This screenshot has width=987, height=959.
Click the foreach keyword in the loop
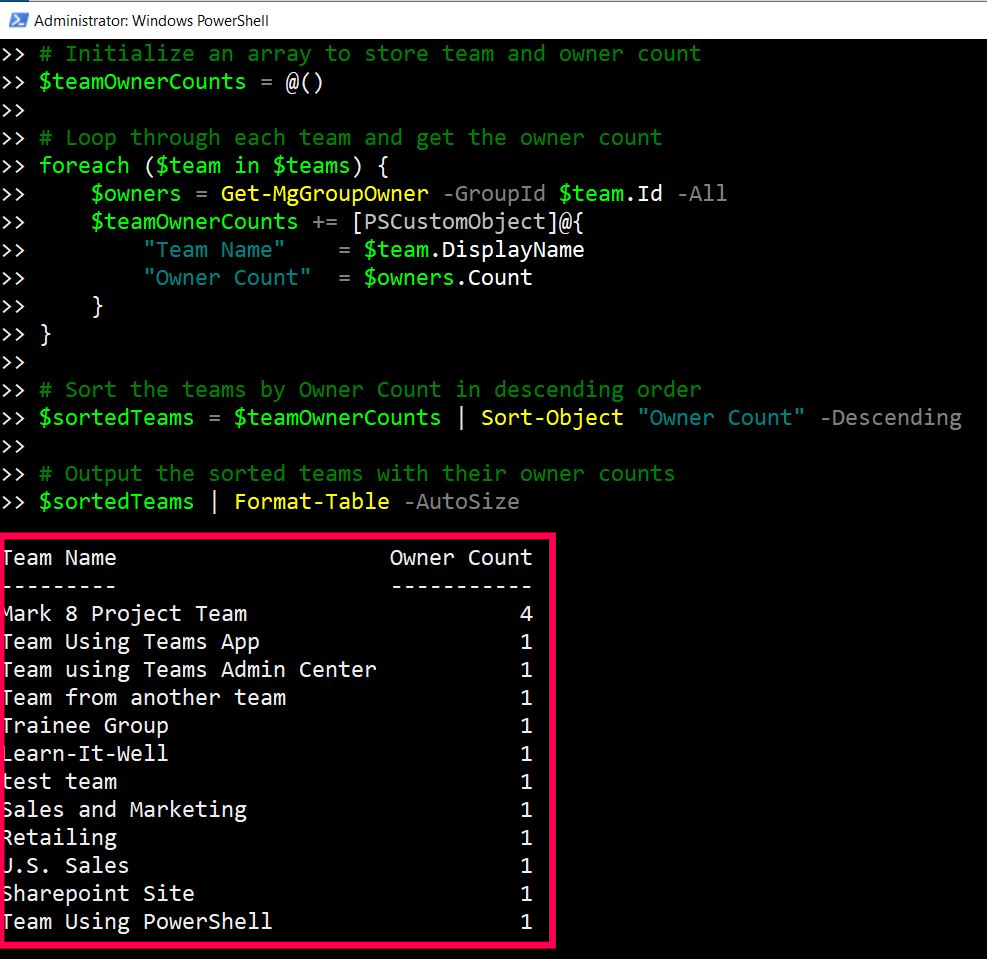[x=84, y=165]
